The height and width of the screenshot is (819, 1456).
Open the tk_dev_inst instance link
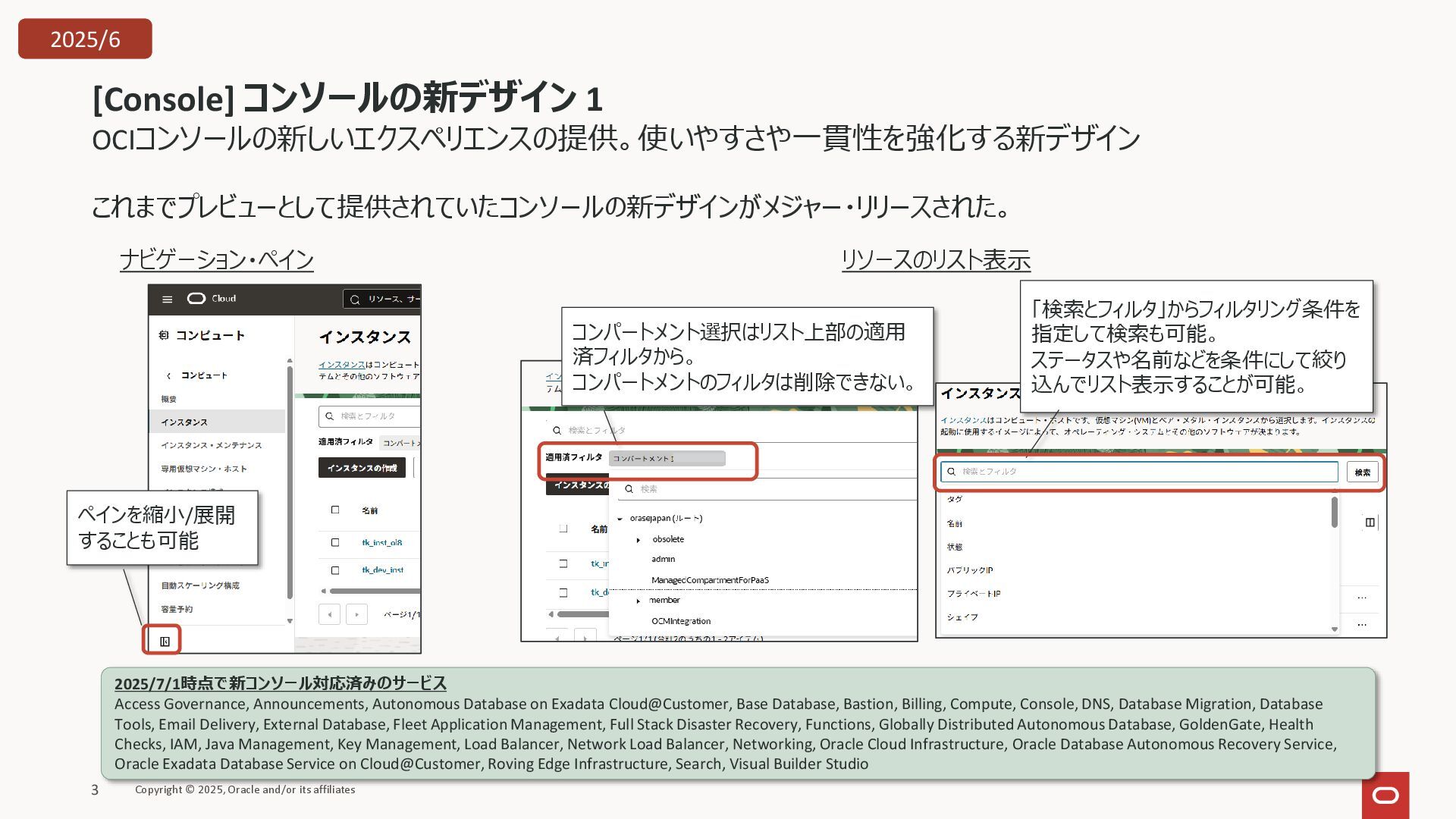coord(383,570)
